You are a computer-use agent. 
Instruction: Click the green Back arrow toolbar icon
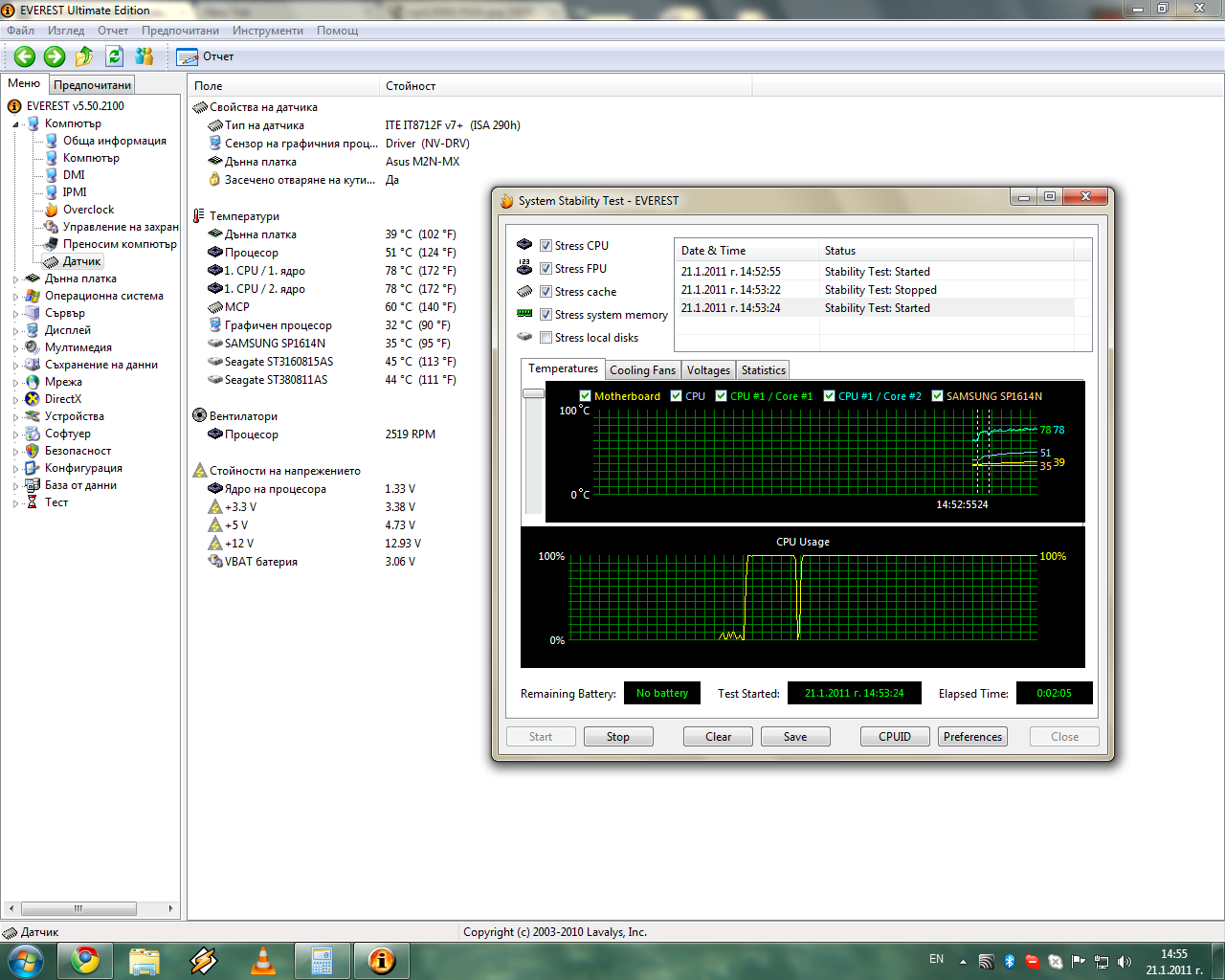point(25,57)
